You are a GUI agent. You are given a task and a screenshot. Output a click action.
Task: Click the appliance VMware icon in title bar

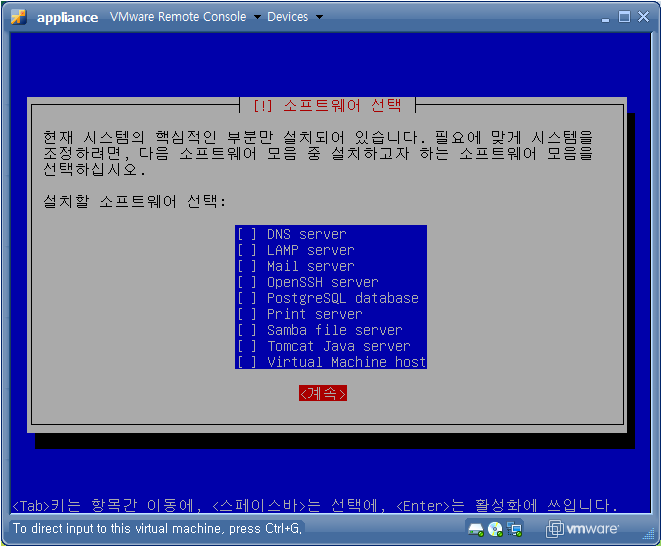coord(19,17)
